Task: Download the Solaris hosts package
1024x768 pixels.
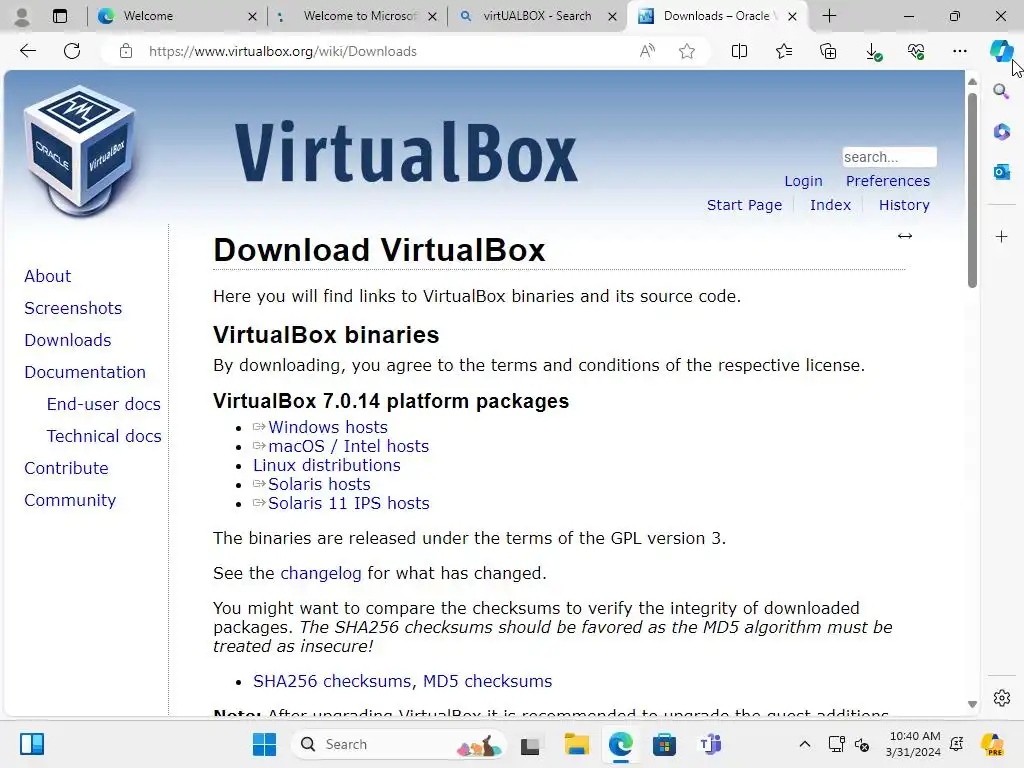Action: coord(319,484)
